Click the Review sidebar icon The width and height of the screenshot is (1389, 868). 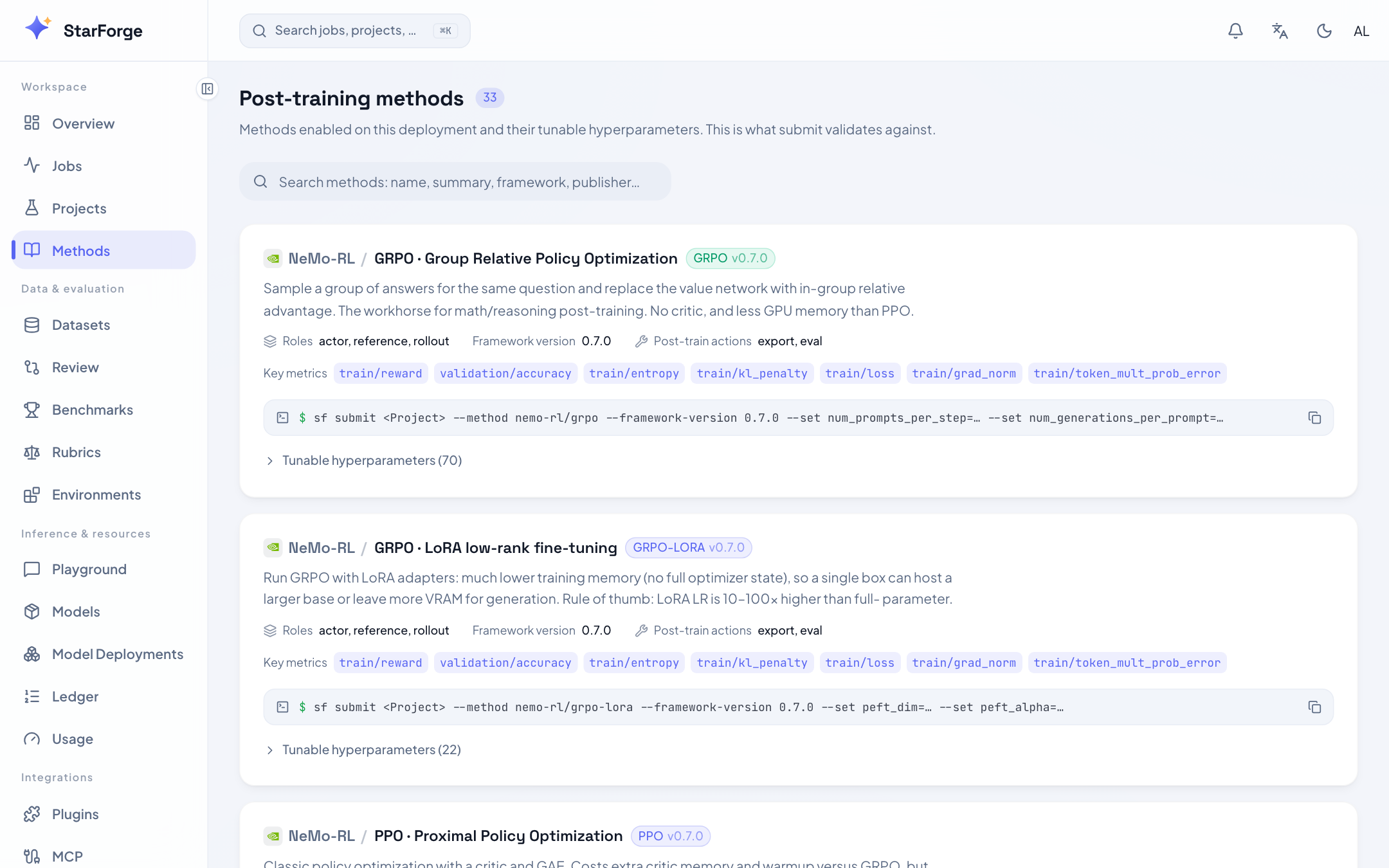tap(32, 367)
